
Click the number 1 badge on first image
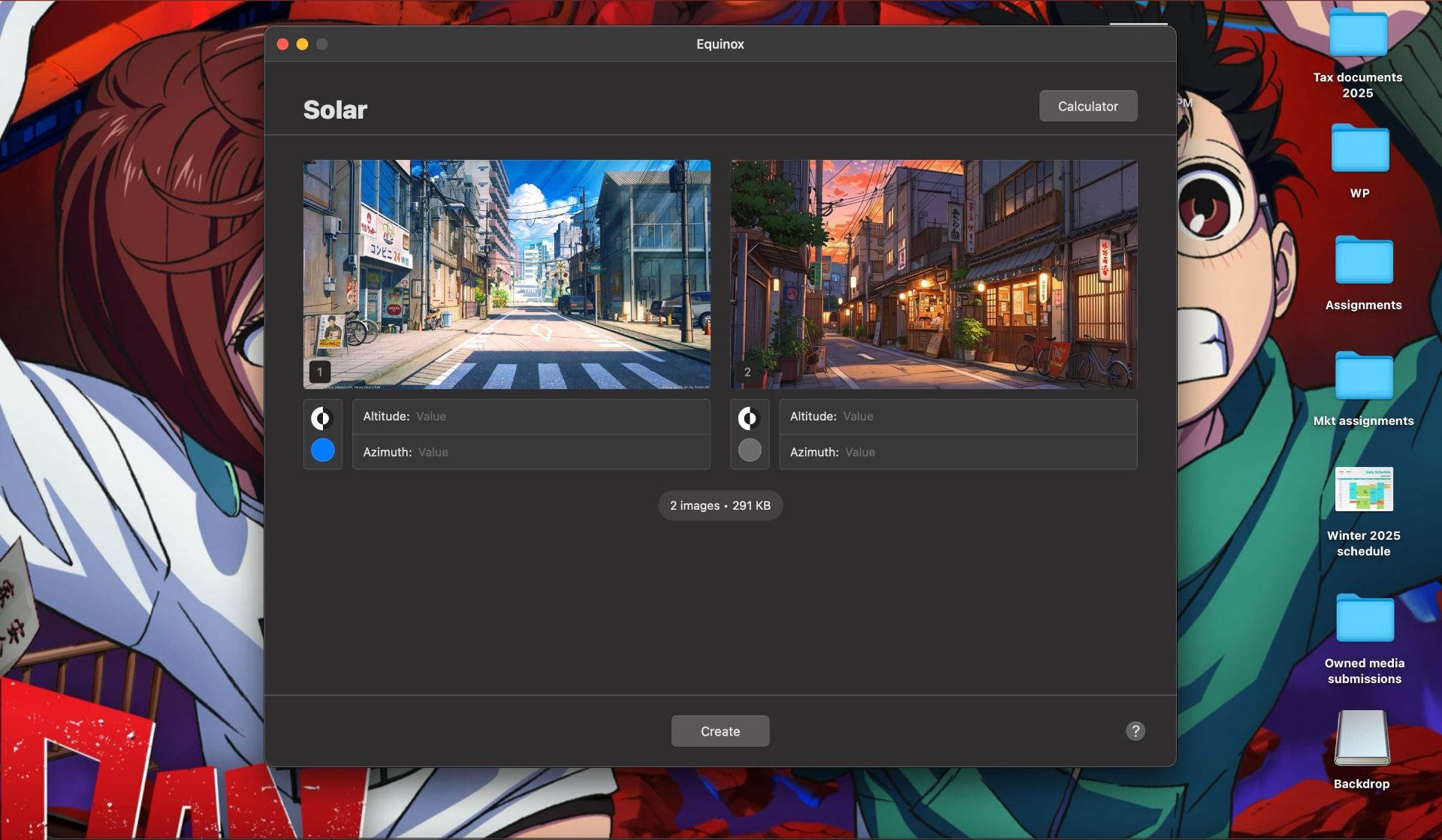pos(319,372)
